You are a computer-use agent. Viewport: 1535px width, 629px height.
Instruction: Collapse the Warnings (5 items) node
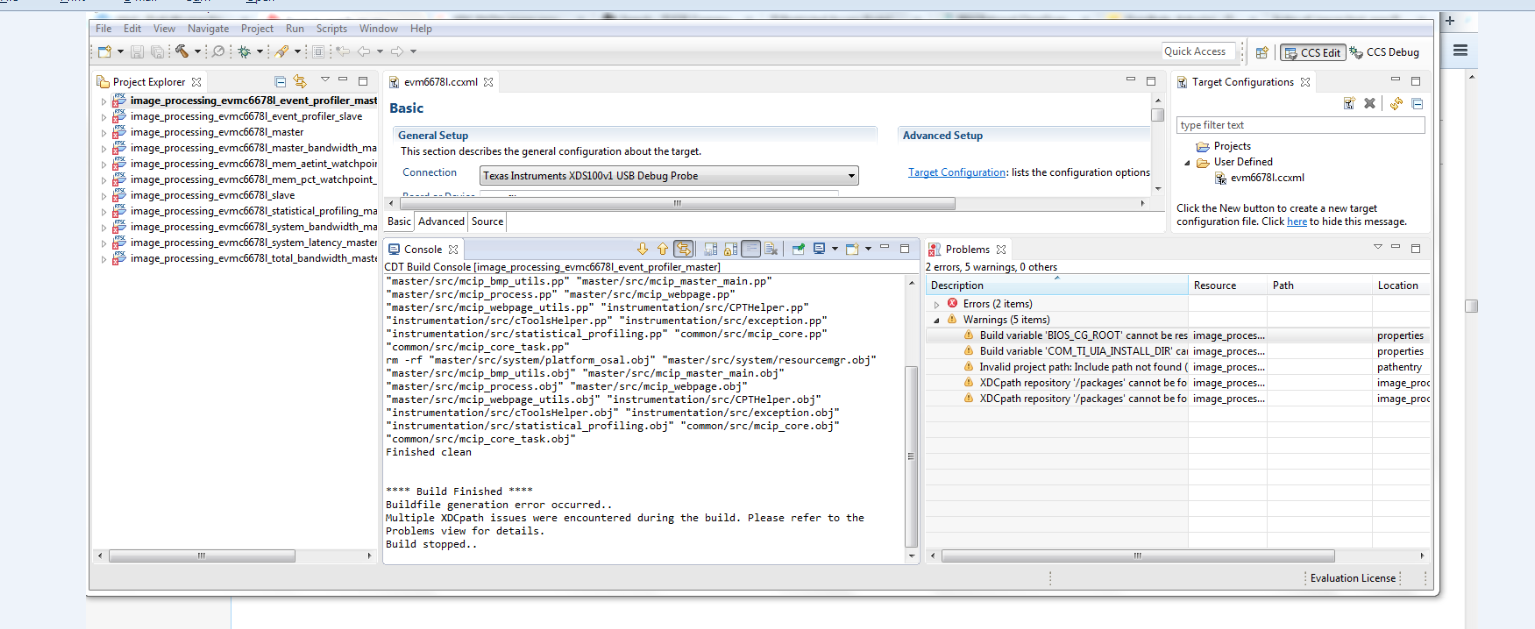click(937, 320)
